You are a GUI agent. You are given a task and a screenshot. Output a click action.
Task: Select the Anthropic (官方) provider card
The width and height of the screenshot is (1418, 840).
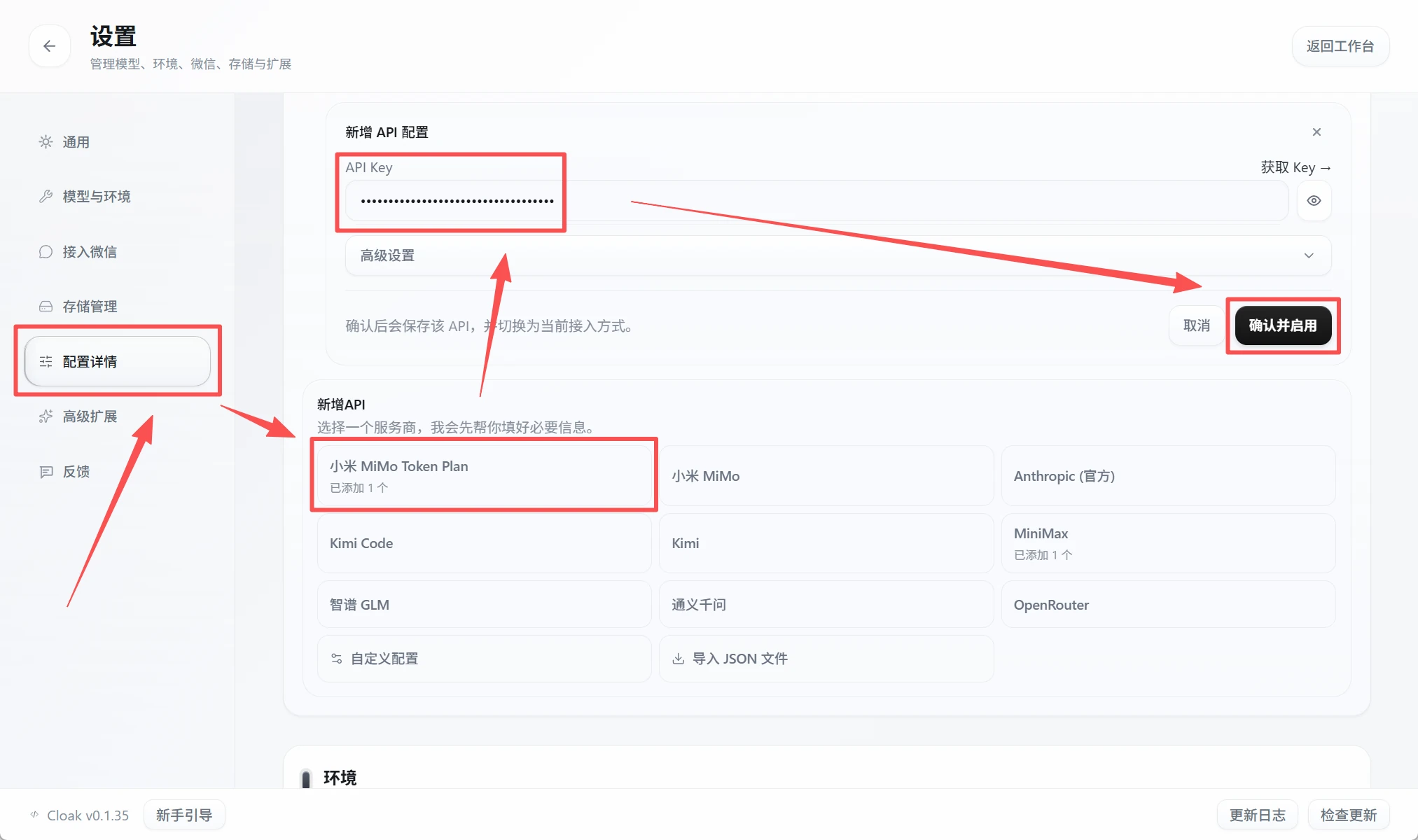1168,476
